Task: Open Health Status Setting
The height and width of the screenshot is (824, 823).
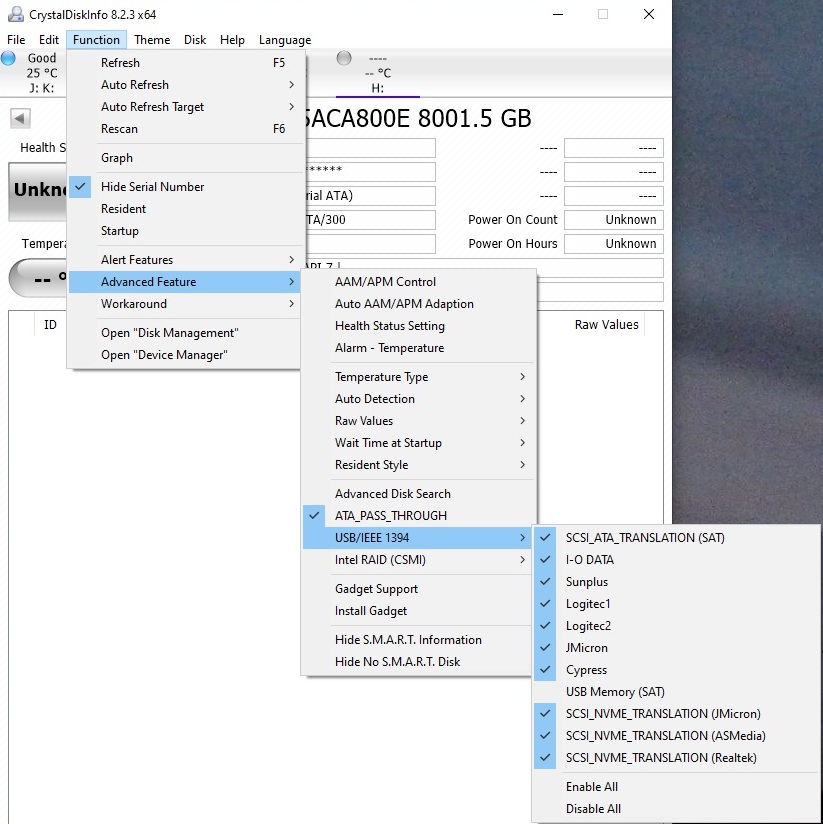Action: pos(419,326)
